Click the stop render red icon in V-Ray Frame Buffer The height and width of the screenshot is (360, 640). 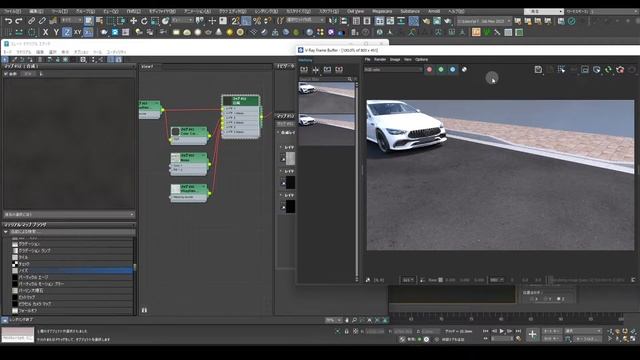pos(620,70)
